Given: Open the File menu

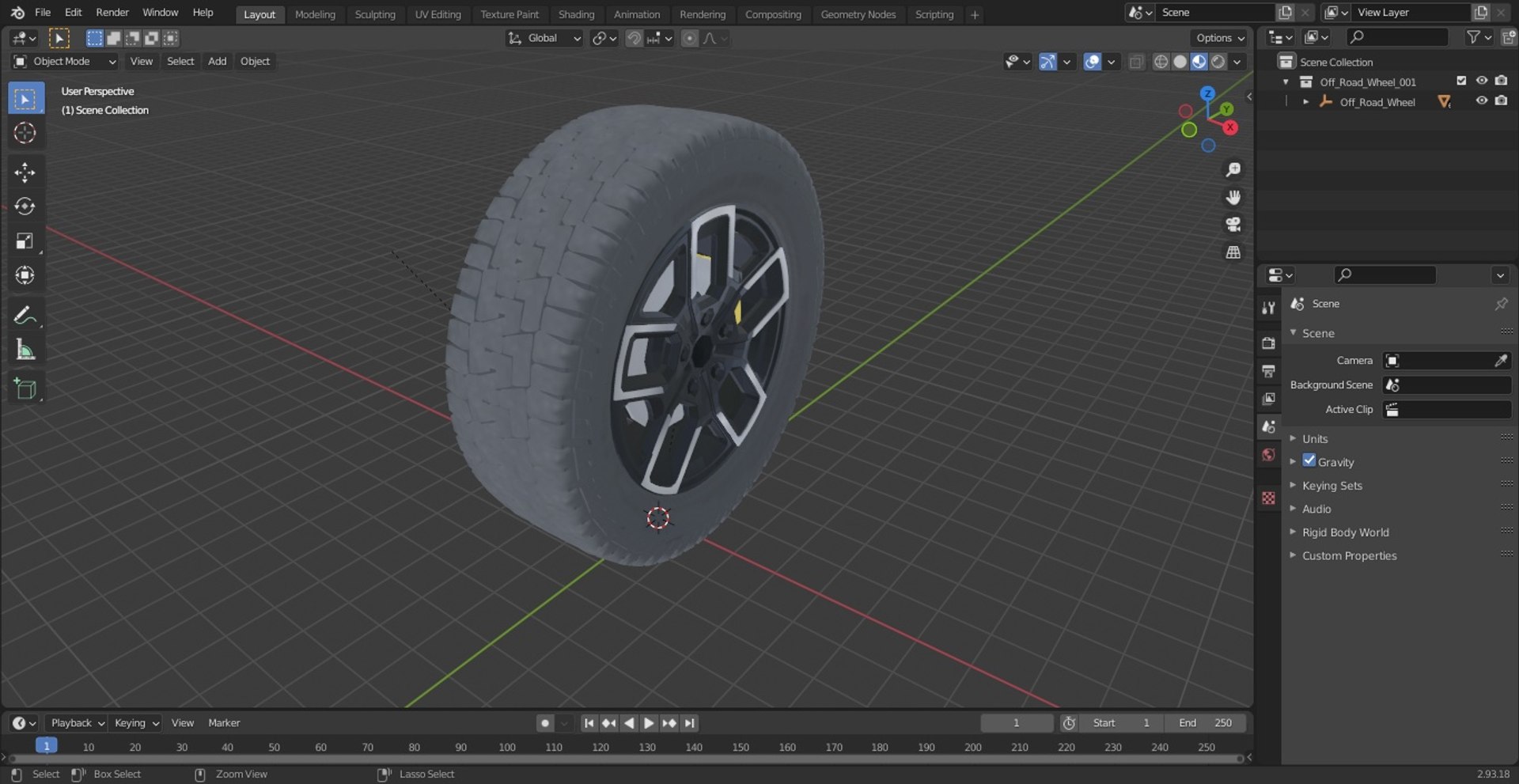Looking at the screenshot, I should (43, 13).
